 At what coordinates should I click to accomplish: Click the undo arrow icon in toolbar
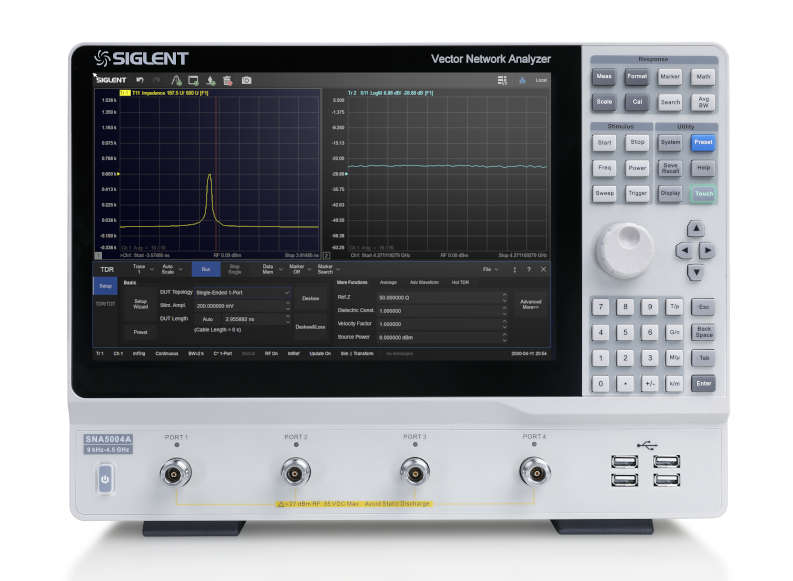140,80
